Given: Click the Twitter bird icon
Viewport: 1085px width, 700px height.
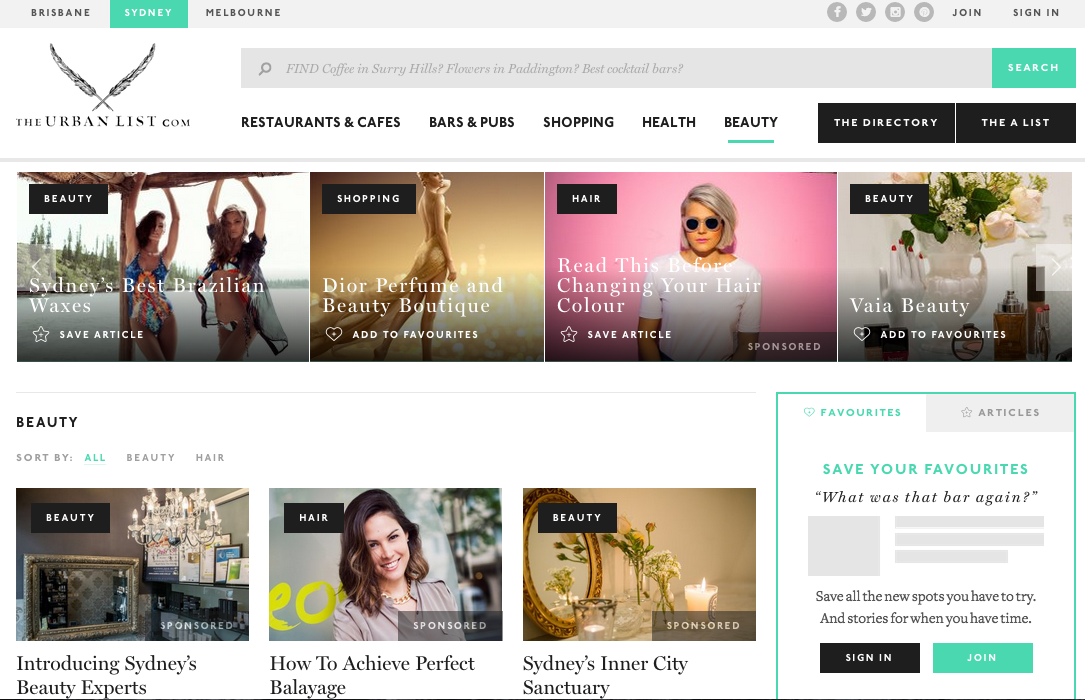Looking at the screenshot, I should 866,13.
